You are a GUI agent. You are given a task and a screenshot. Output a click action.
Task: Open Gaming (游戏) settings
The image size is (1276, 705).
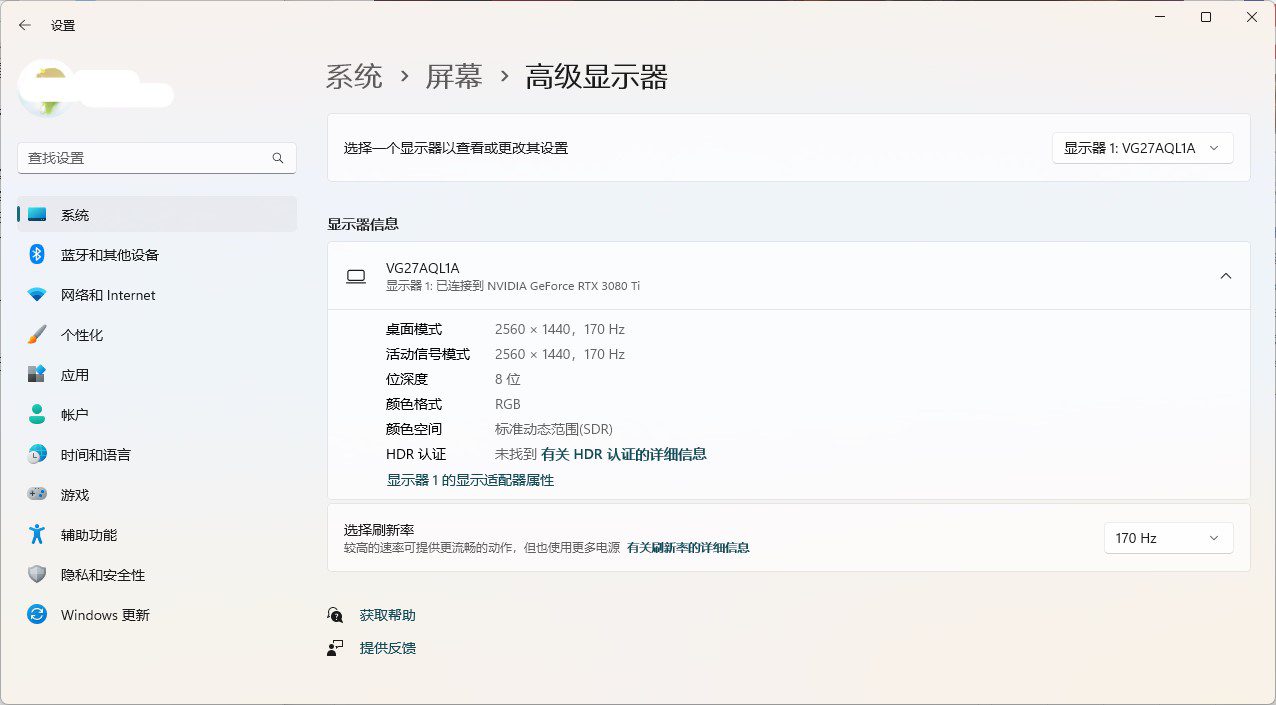74,495
